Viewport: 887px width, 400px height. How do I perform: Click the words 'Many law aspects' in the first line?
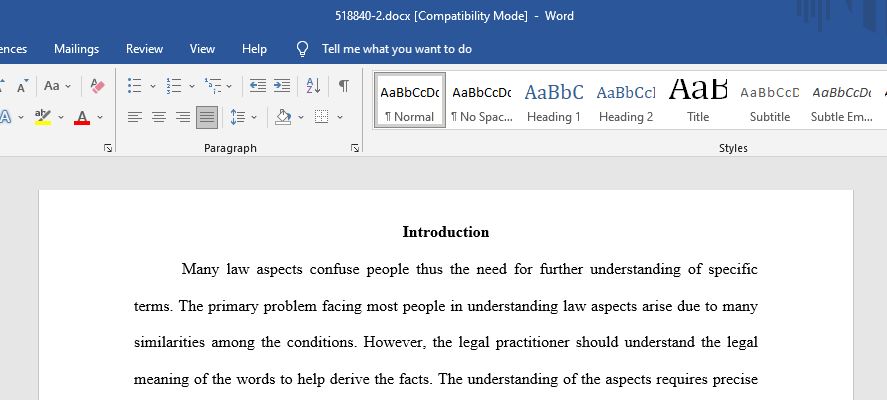click(x=242, y=269)
